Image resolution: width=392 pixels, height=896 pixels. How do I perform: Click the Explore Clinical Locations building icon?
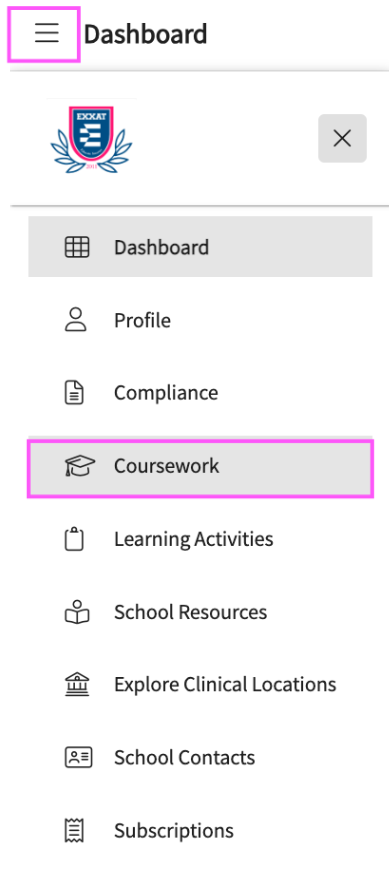pyautogui.click(x=77, y=685)
